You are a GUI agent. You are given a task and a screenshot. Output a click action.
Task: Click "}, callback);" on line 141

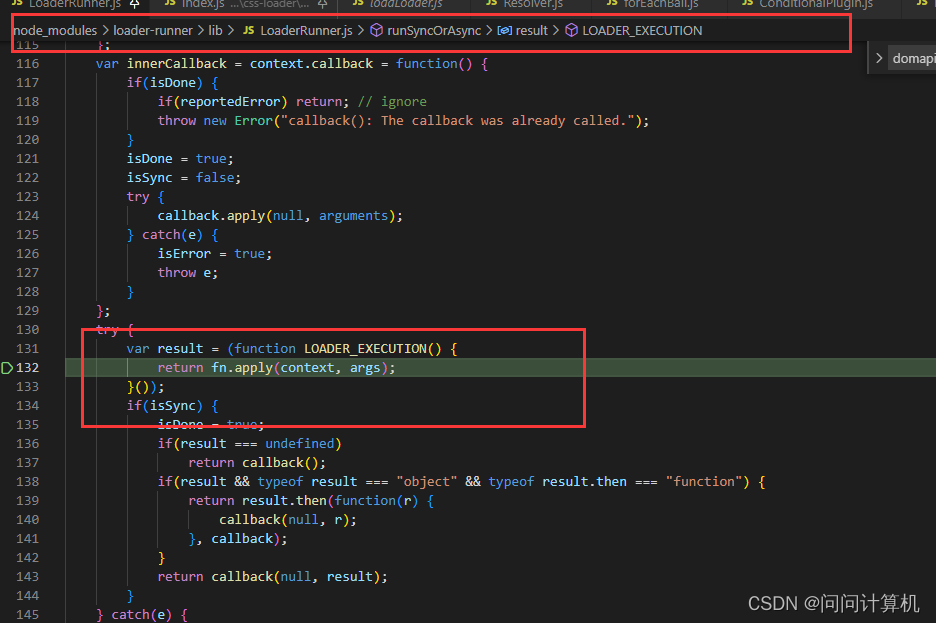[238, 539]
